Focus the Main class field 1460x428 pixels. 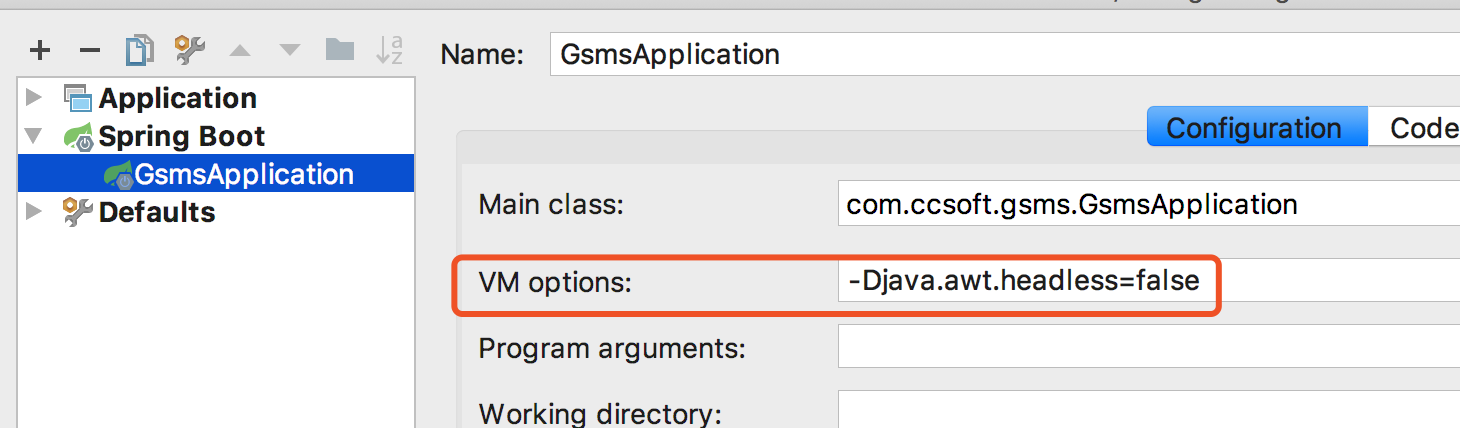tap(1149, 205)
